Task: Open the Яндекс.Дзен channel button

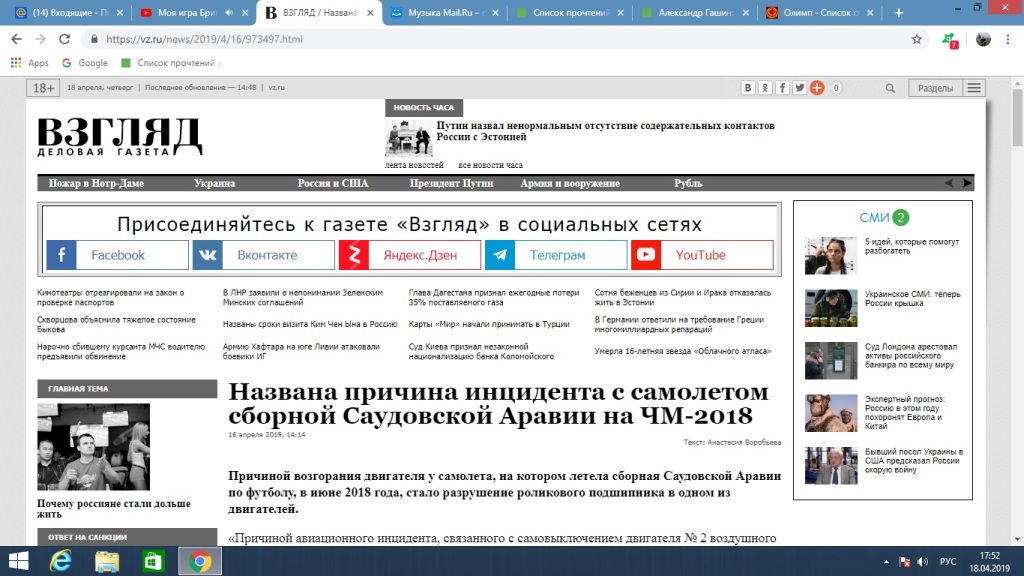Action: pos(410,255)
